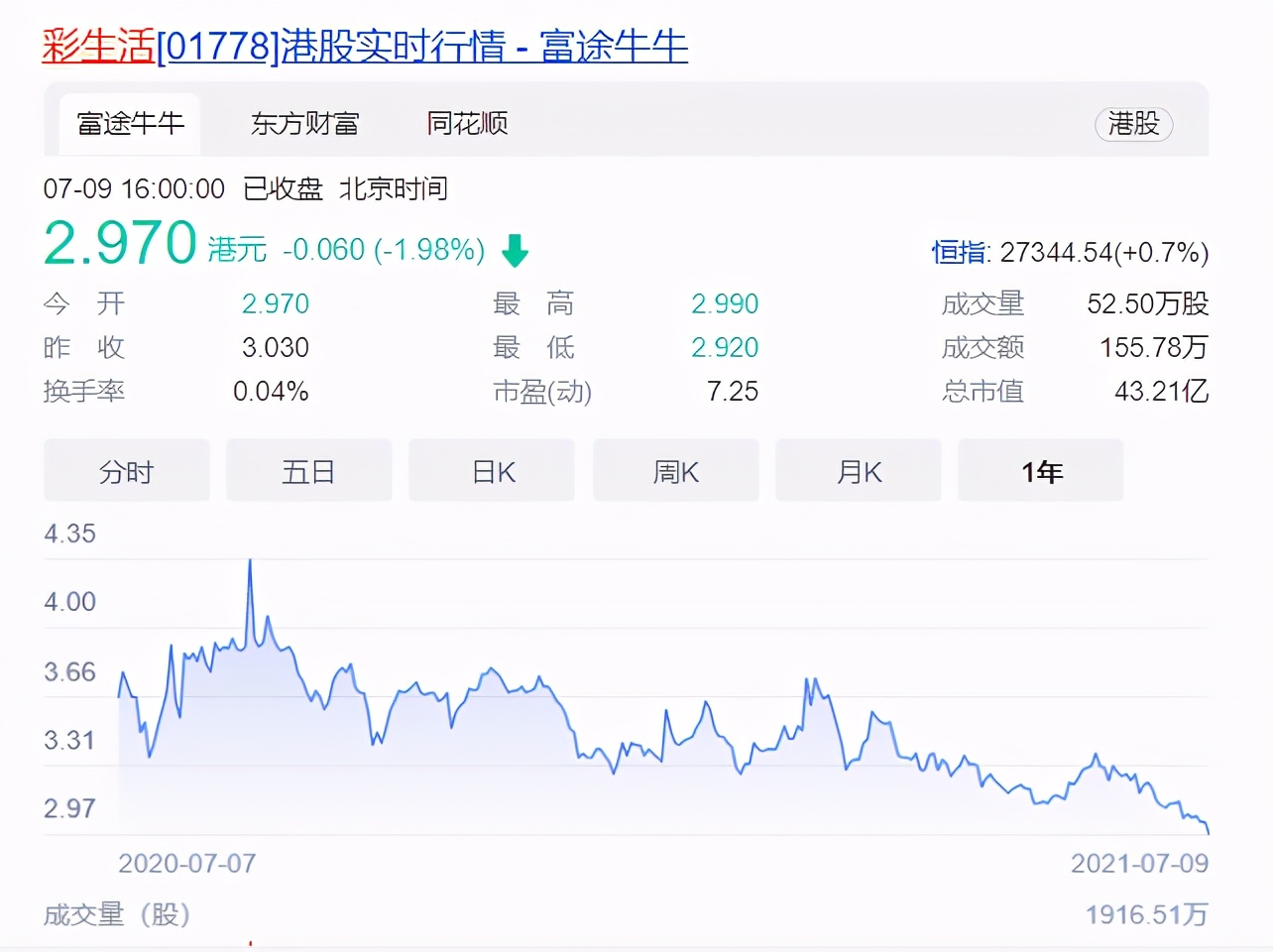Switch to the 月K chart

tap(858, 471)
